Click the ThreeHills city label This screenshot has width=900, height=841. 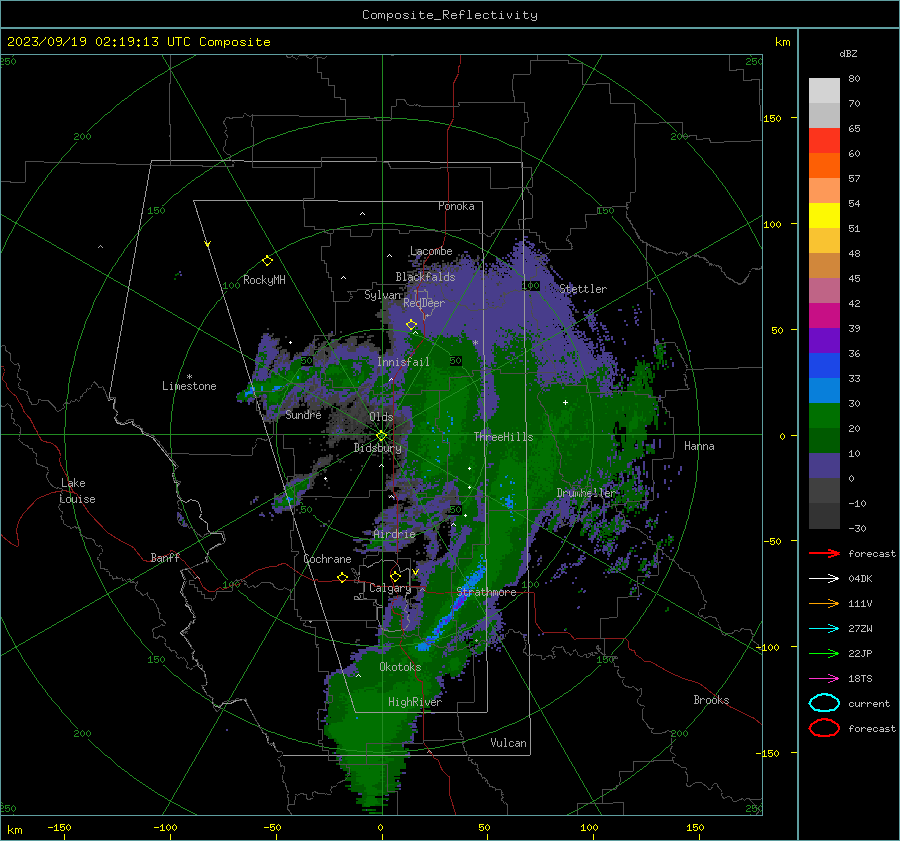503,437
